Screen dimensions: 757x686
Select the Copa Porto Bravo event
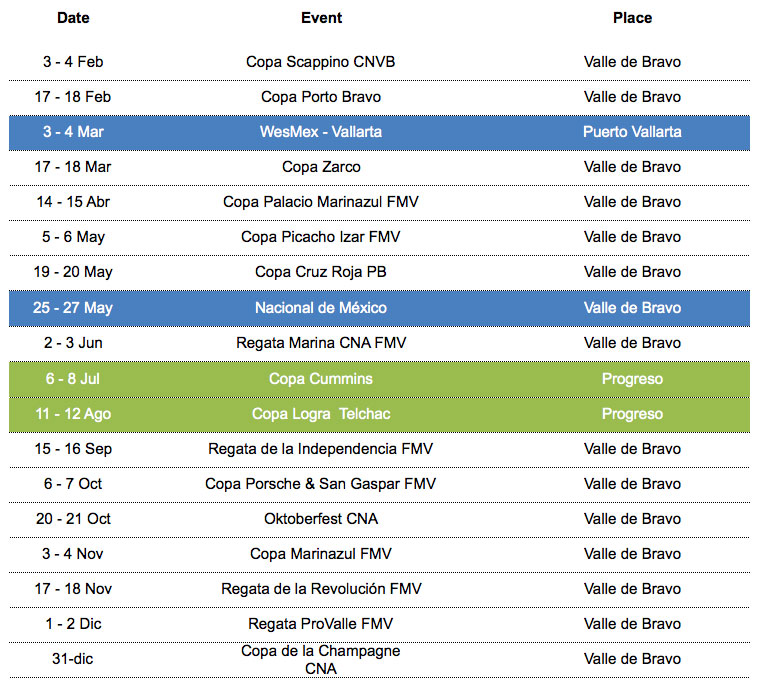coord(321,97)
